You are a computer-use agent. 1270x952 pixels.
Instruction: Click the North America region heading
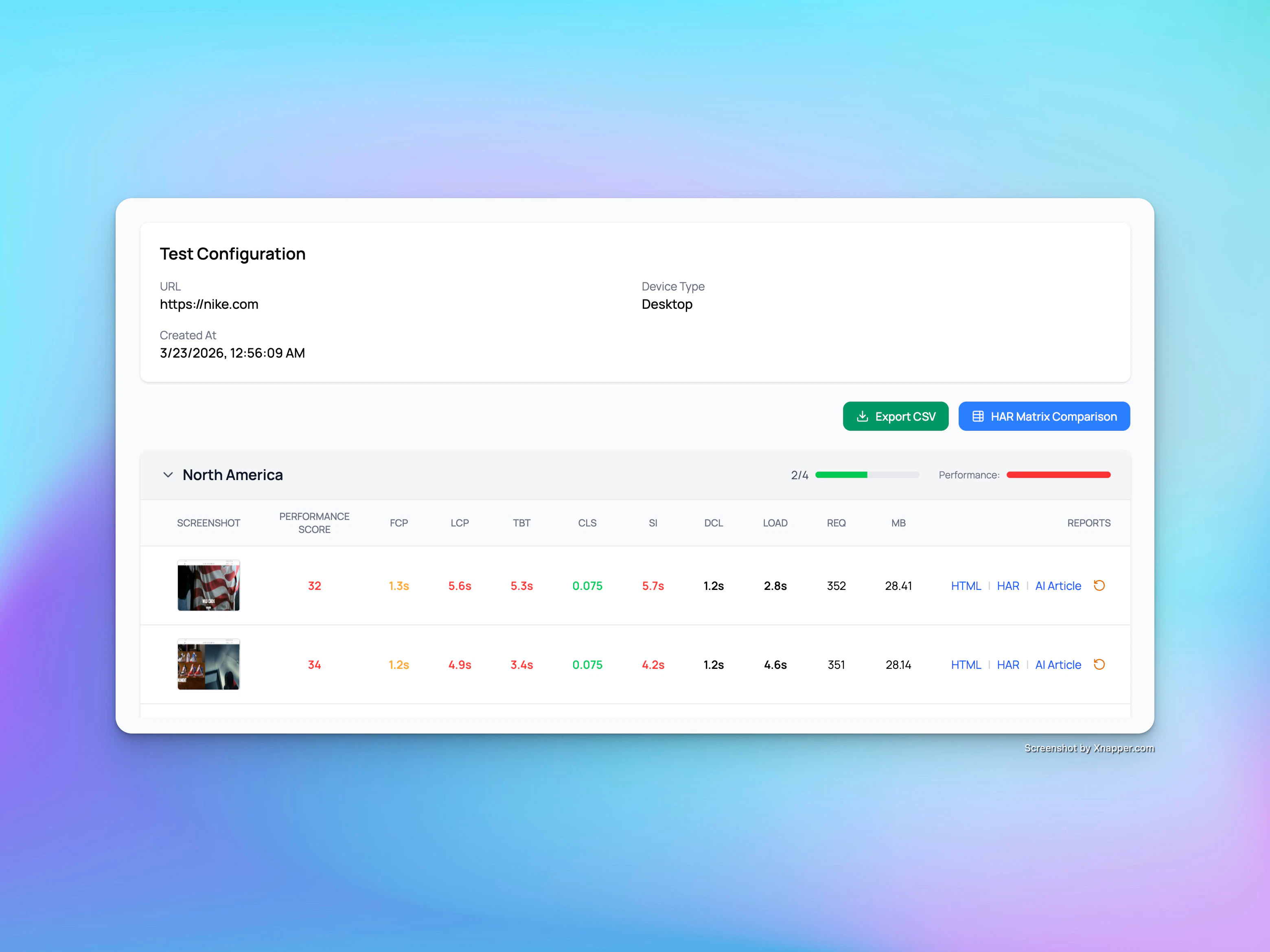(232, 475)
